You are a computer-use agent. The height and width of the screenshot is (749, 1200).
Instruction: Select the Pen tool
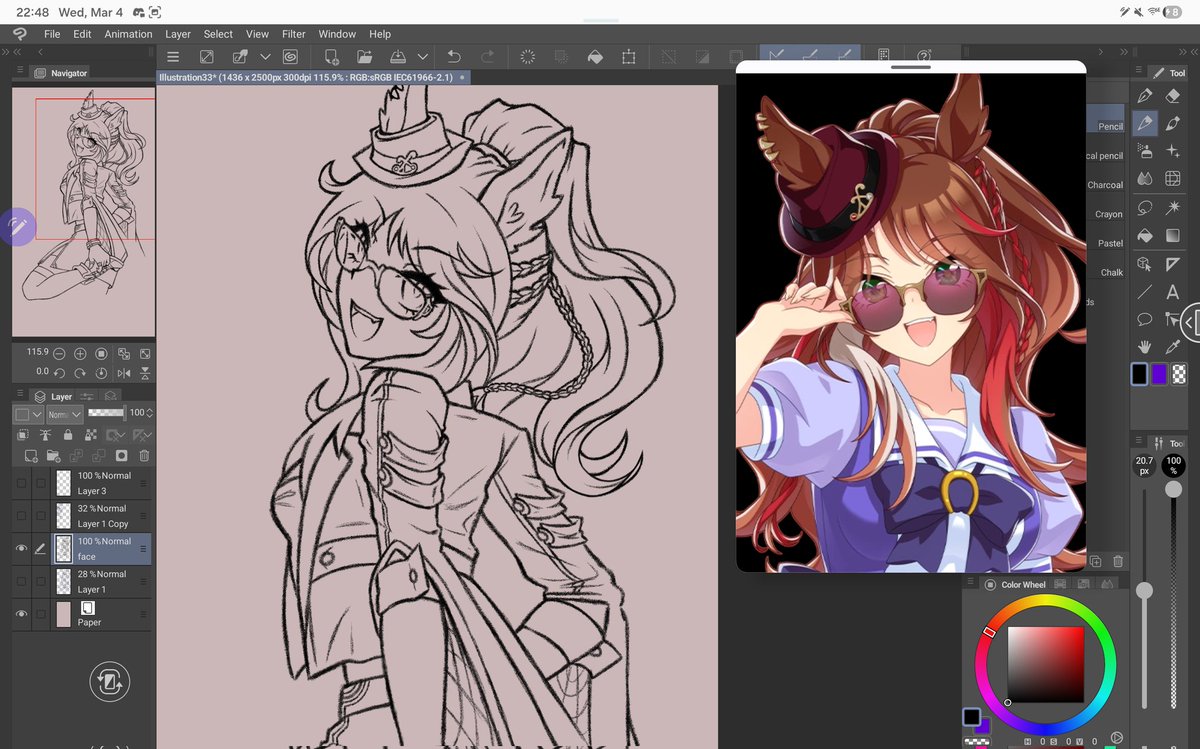pos(1143,96)
